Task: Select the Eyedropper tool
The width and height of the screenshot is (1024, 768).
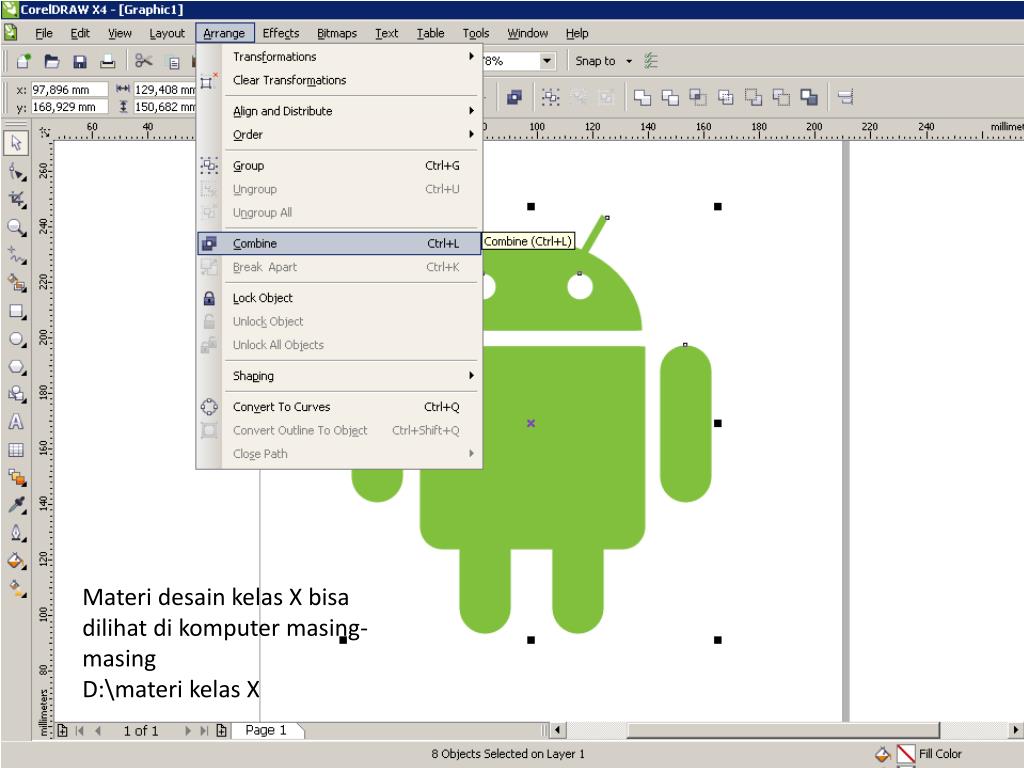Action: (16, 505)
